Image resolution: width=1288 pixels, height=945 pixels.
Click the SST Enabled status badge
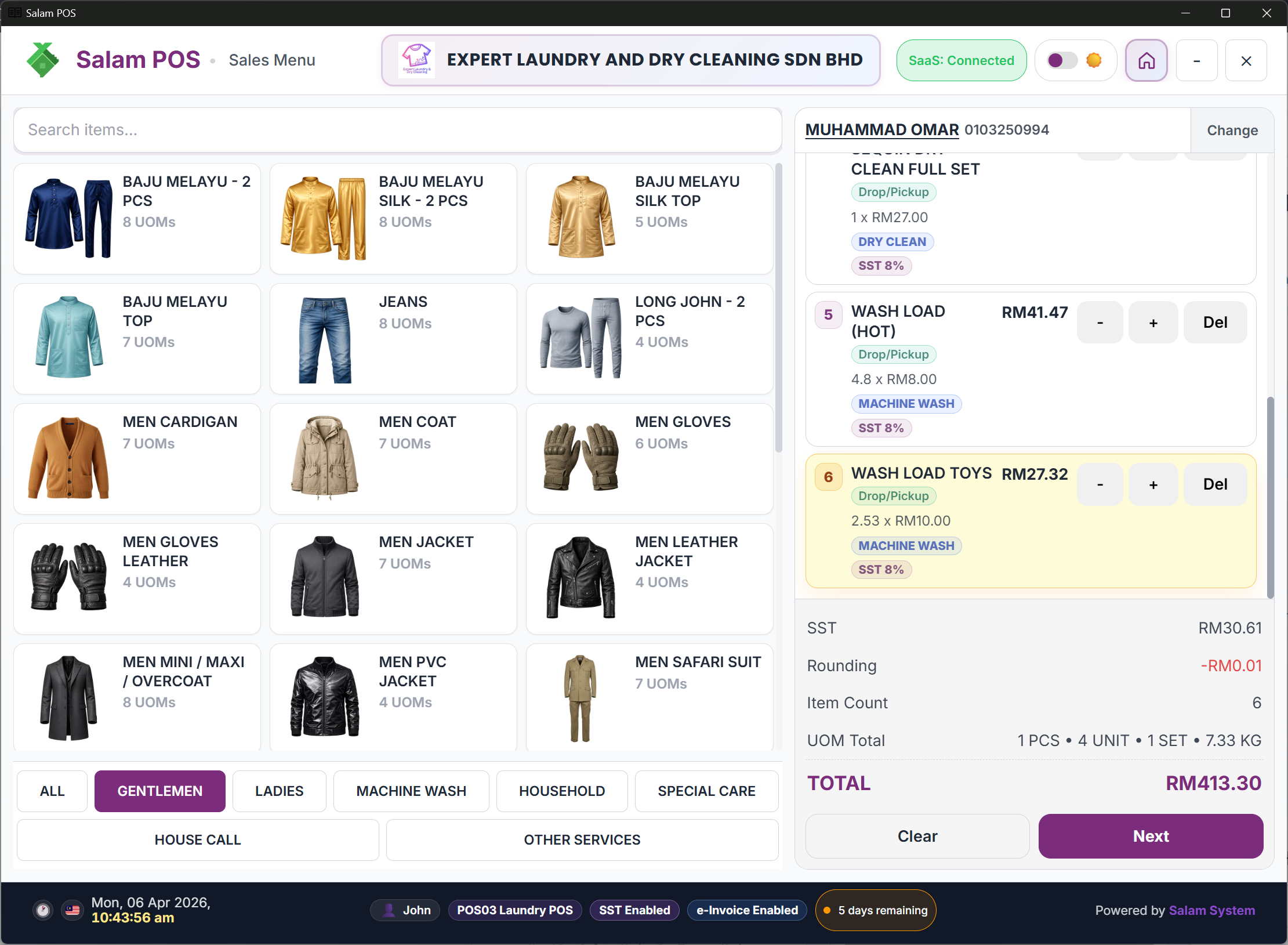[x=634, y=910]
